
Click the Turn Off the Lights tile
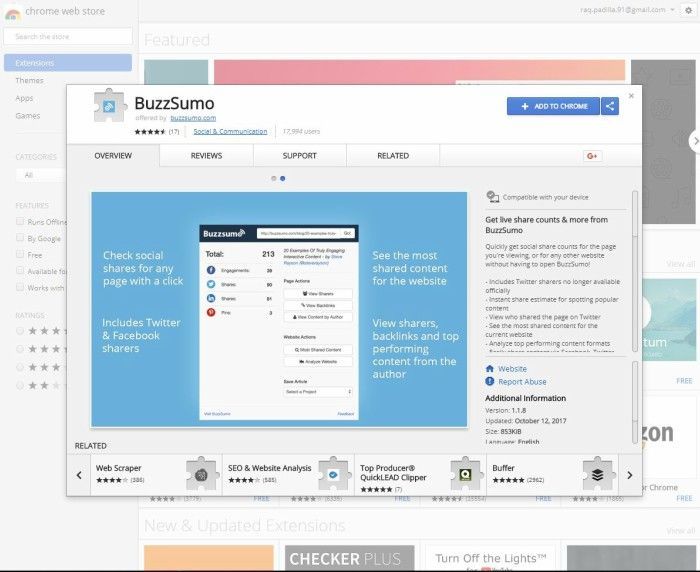[490, 558]
